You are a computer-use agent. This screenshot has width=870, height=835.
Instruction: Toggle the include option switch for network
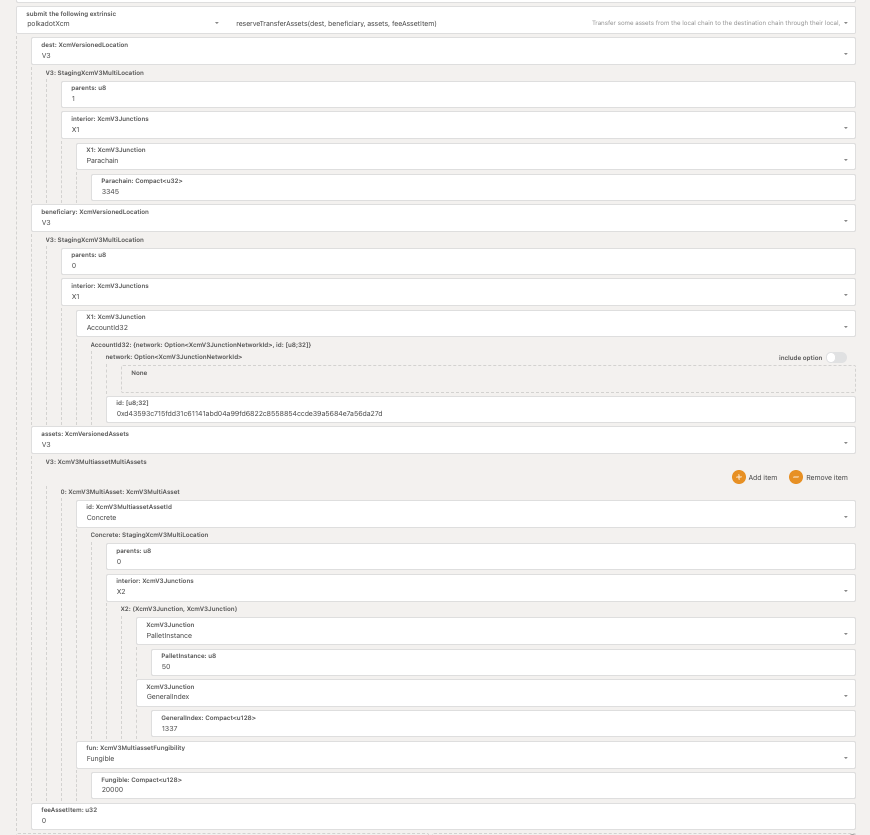(835, 357)
